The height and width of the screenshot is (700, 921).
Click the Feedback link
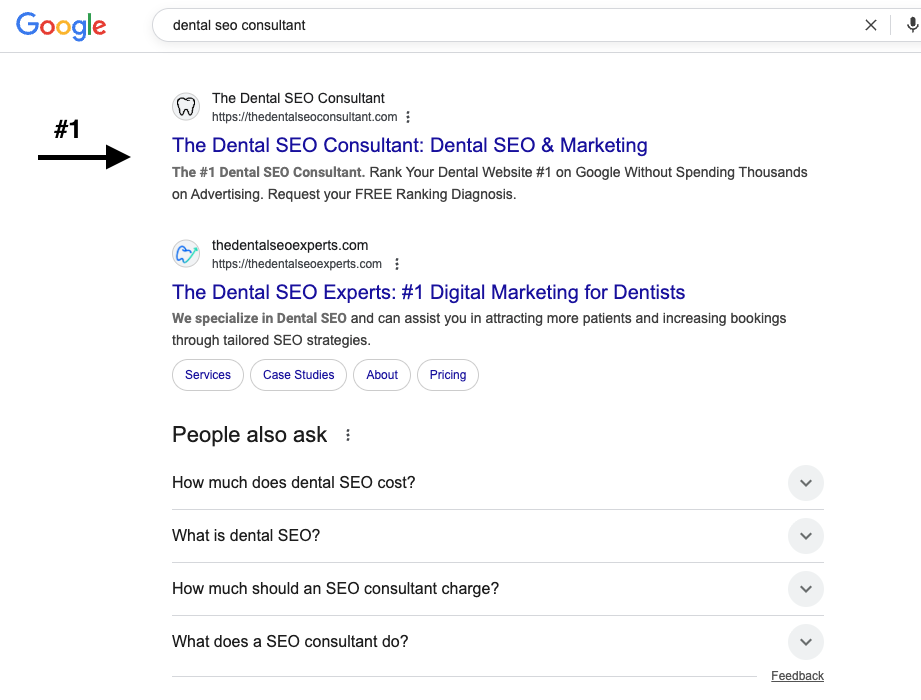click(797, 676)
